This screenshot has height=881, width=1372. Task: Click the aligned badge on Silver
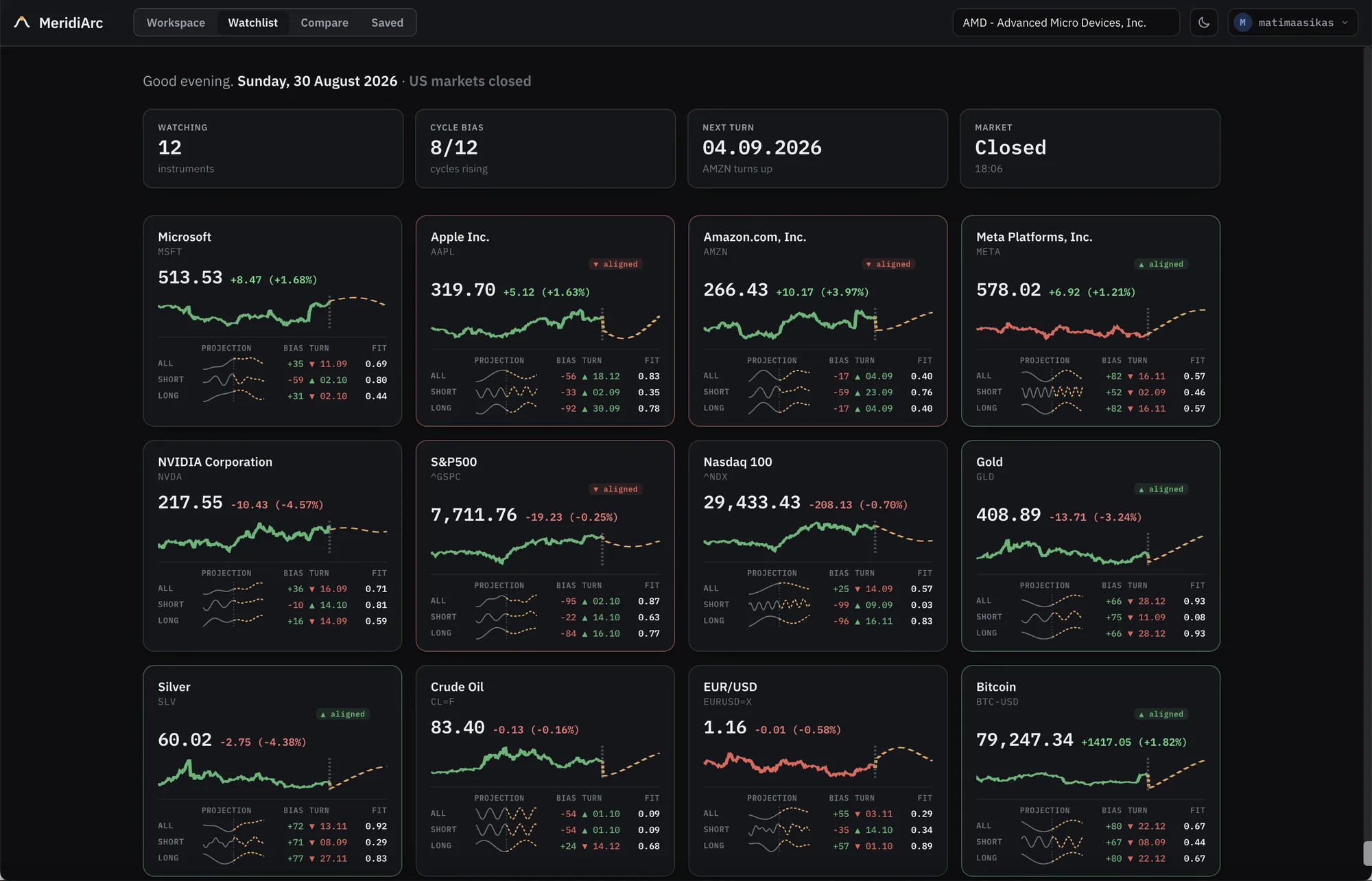(343, 714)
